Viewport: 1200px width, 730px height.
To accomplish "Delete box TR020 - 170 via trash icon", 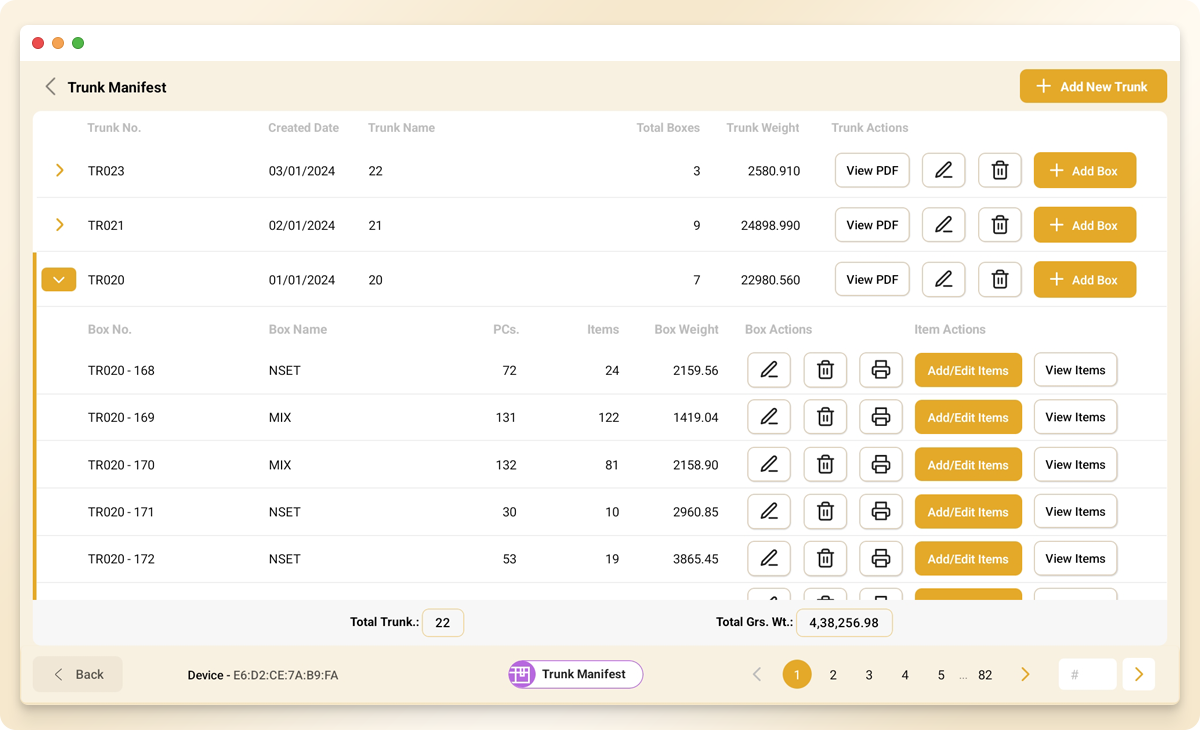I will tap(825, 465).
